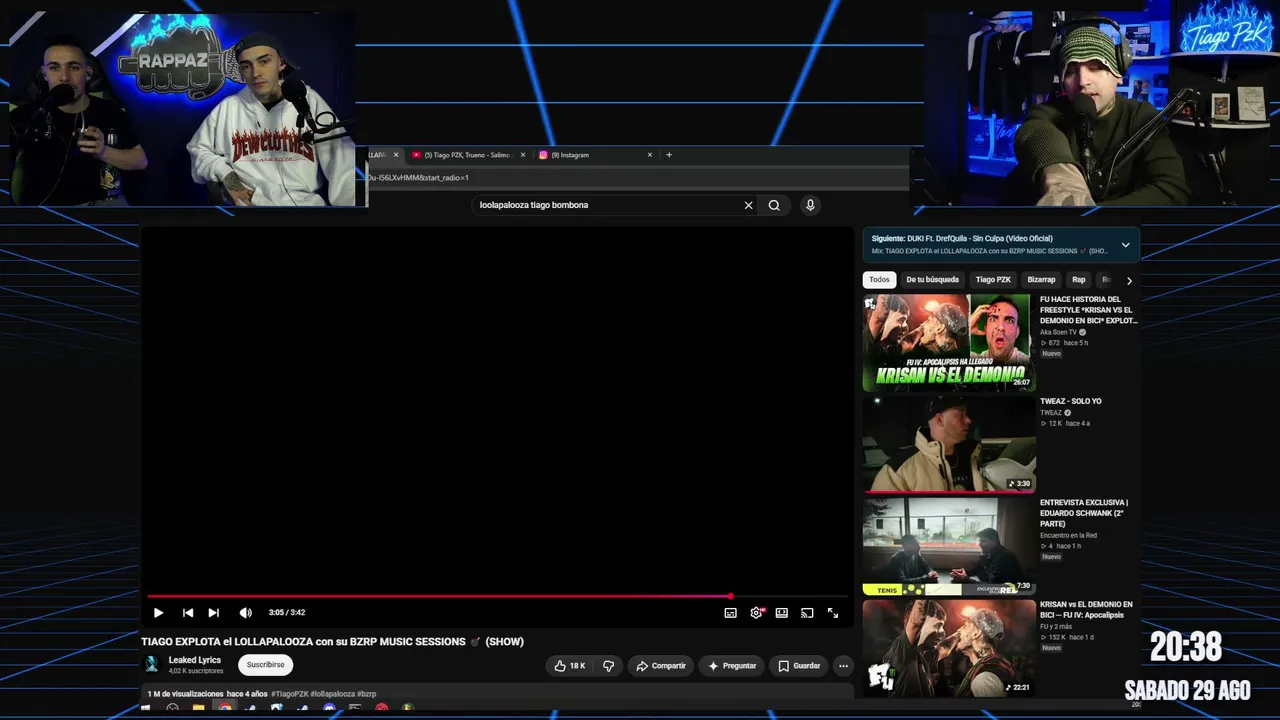Open the Compartir share button
Image resolution: width=1280 pixels, height=720 pixels.
[x=661, y=666]
